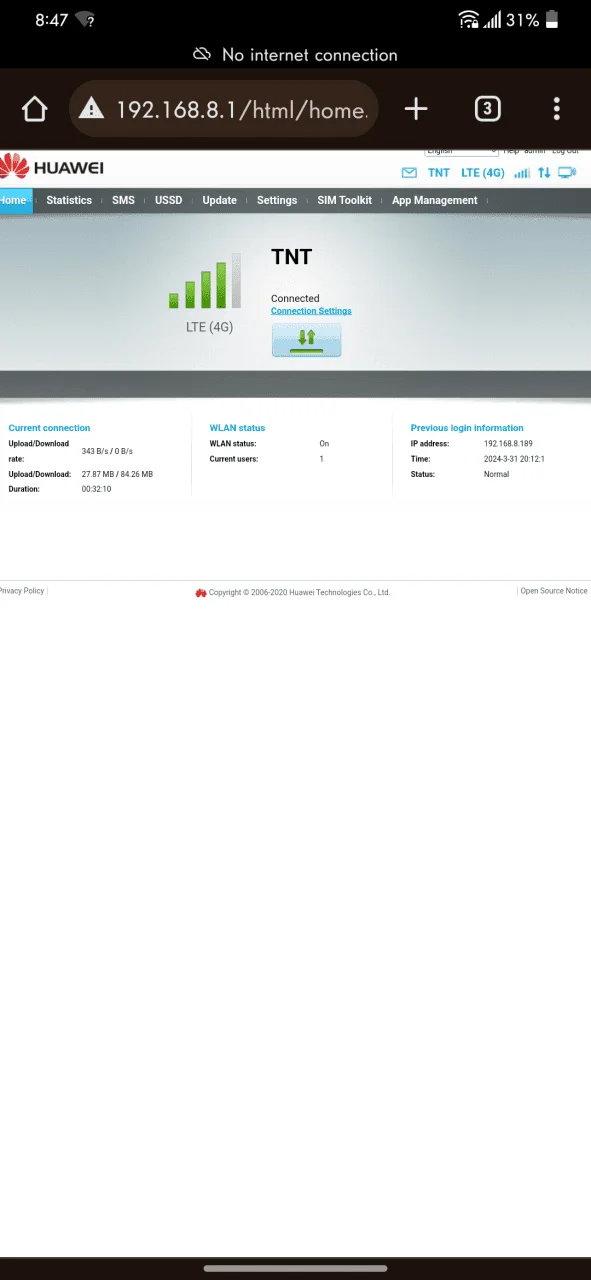This screenshot has height=1280, width=591.
Task: Open the App Management tab
Action: click(435, 200)
